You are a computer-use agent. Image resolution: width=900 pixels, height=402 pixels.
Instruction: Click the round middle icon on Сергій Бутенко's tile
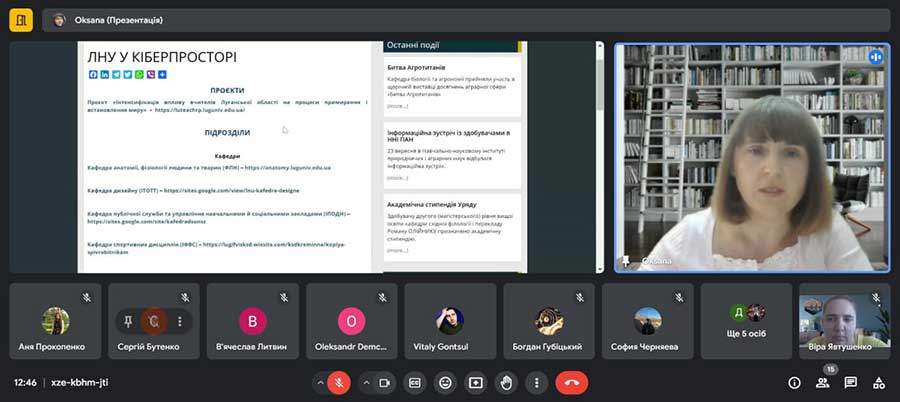click(154, 321)
